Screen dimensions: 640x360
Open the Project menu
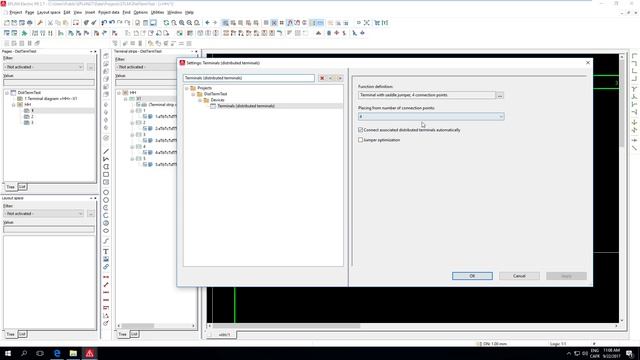[16, 13]
